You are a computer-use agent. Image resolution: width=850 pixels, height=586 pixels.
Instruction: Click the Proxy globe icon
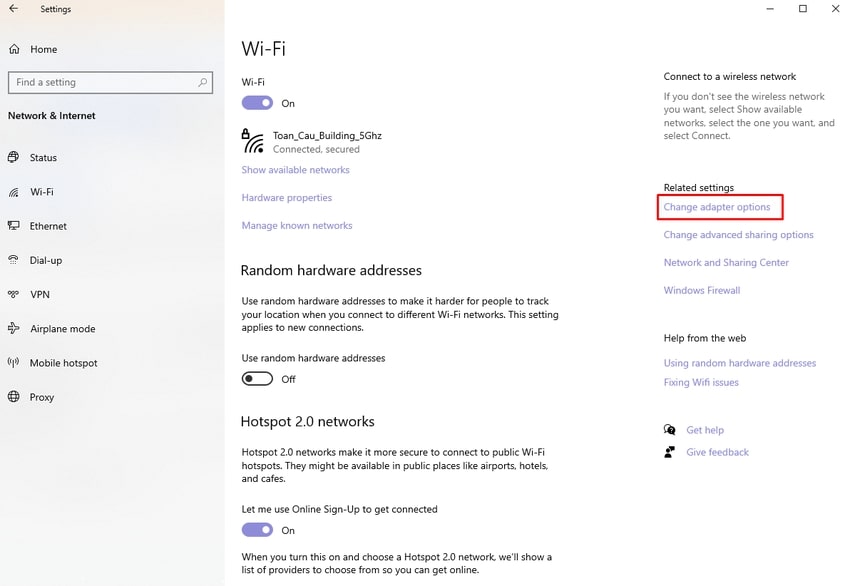(x=14, y=397)
